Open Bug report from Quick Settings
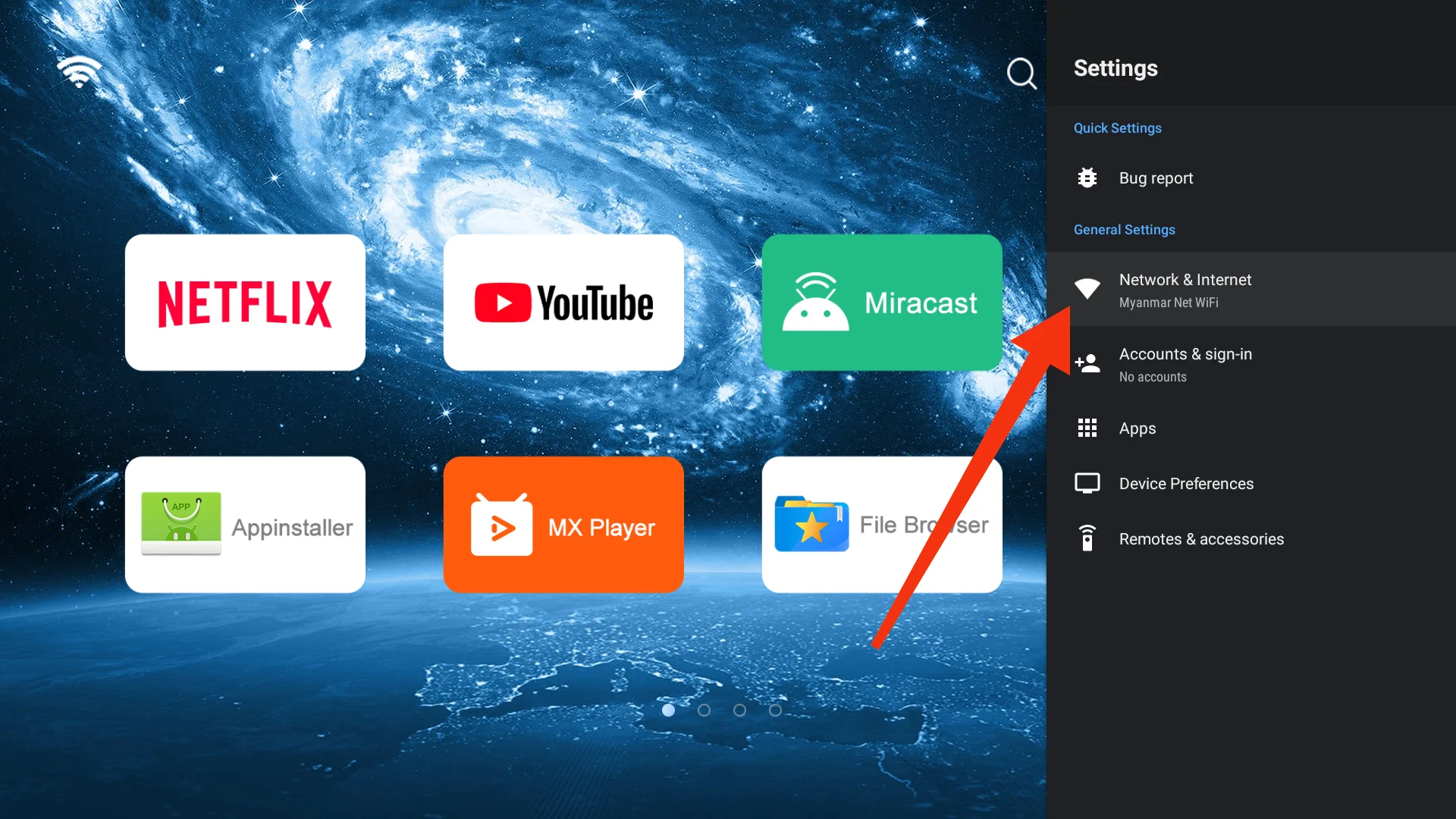Image resolution: width=1456 pixels, height=819 pixels. [x=1156, y=177]
